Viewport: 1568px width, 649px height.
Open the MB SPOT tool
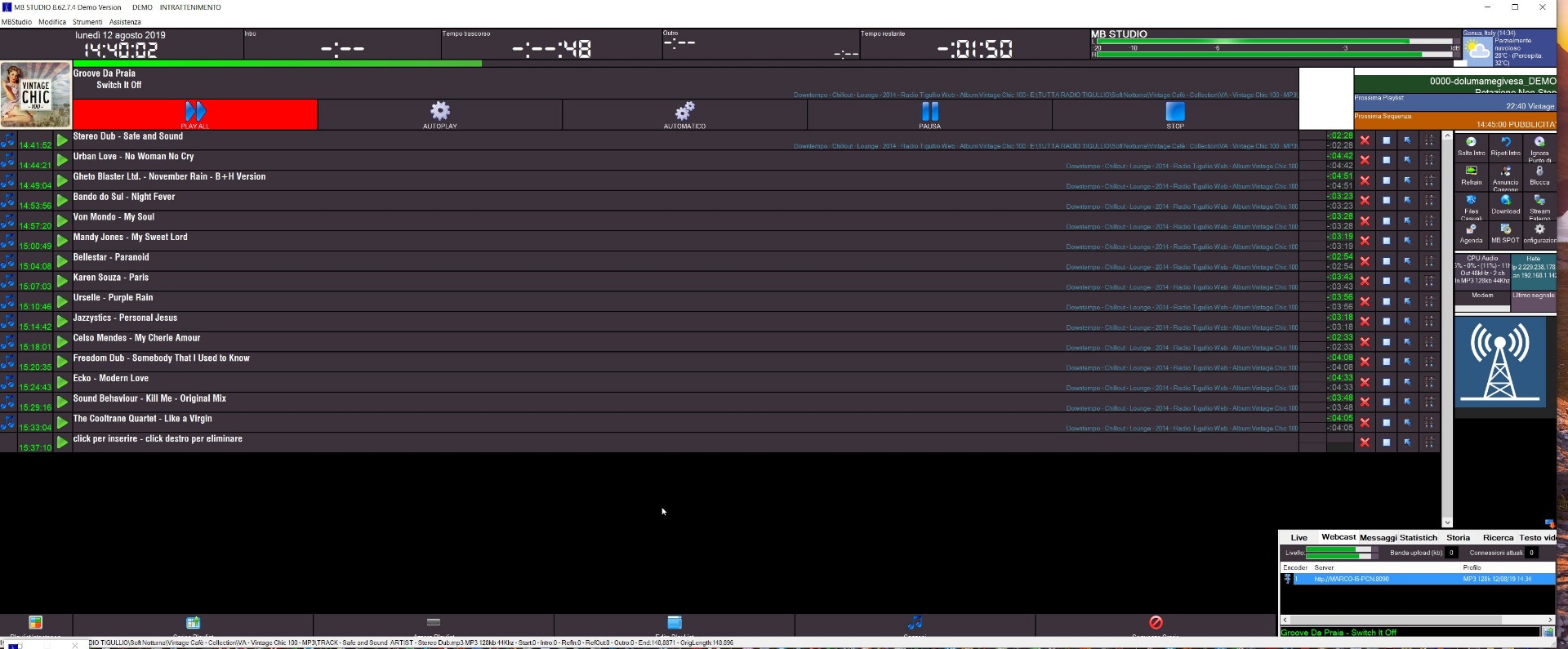[1505, 231]
